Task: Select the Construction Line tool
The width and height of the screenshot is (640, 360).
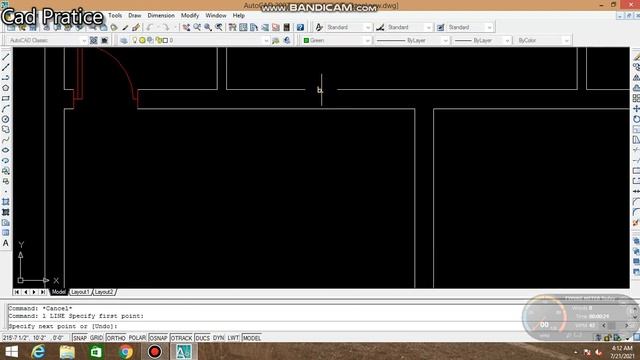Action: (x=6, y=67)
